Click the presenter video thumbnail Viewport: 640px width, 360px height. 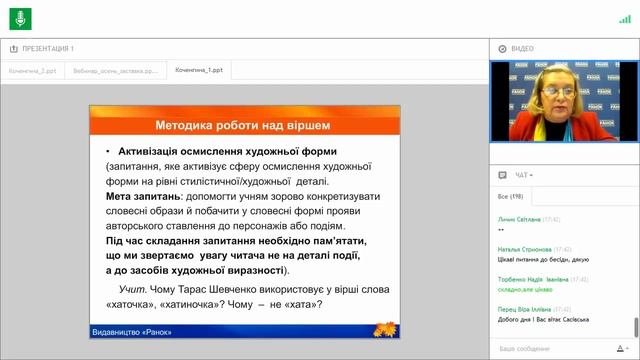tap(564, 101)
